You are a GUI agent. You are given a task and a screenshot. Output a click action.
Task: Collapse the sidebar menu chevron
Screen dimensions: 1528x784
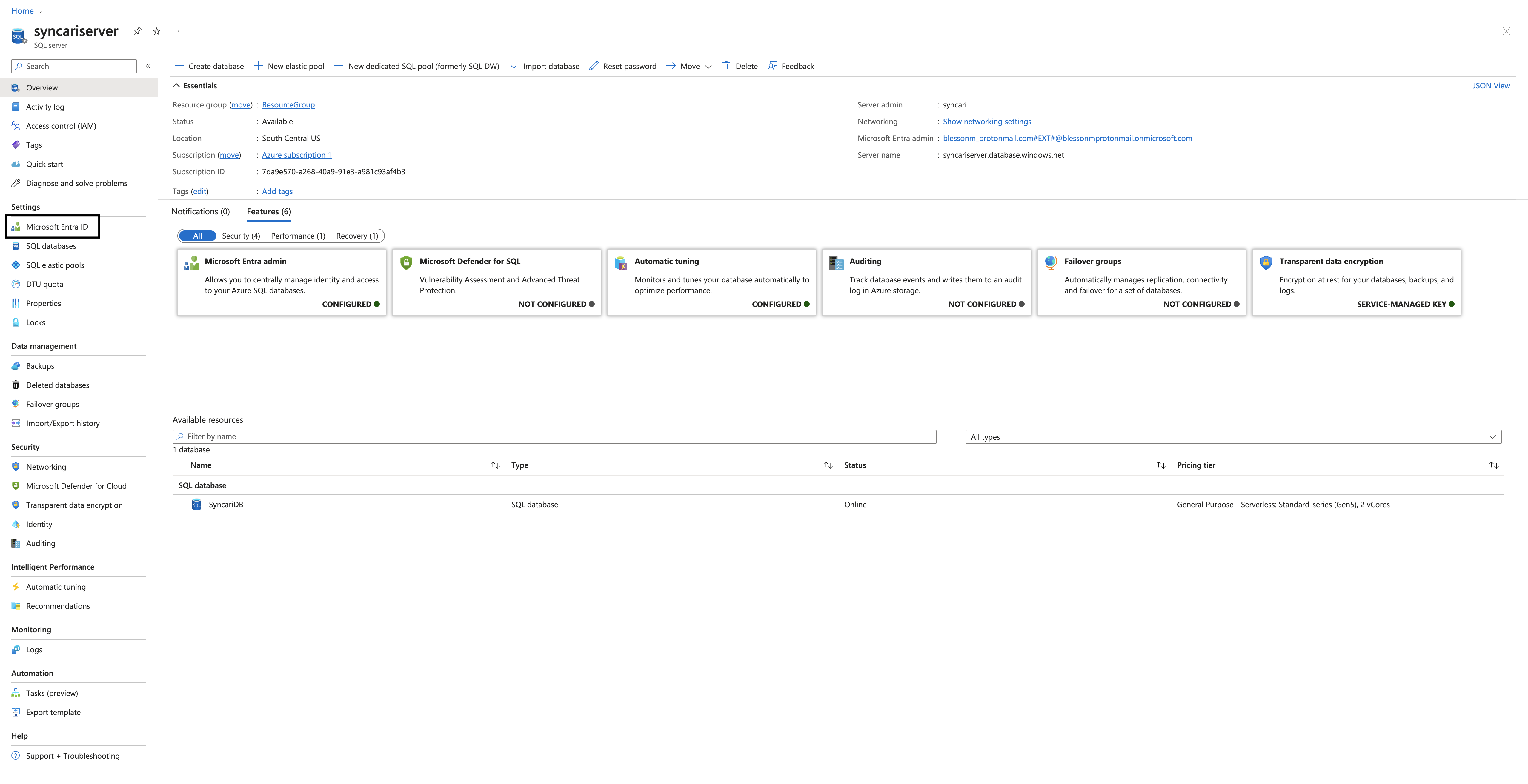tap(148, 66)
